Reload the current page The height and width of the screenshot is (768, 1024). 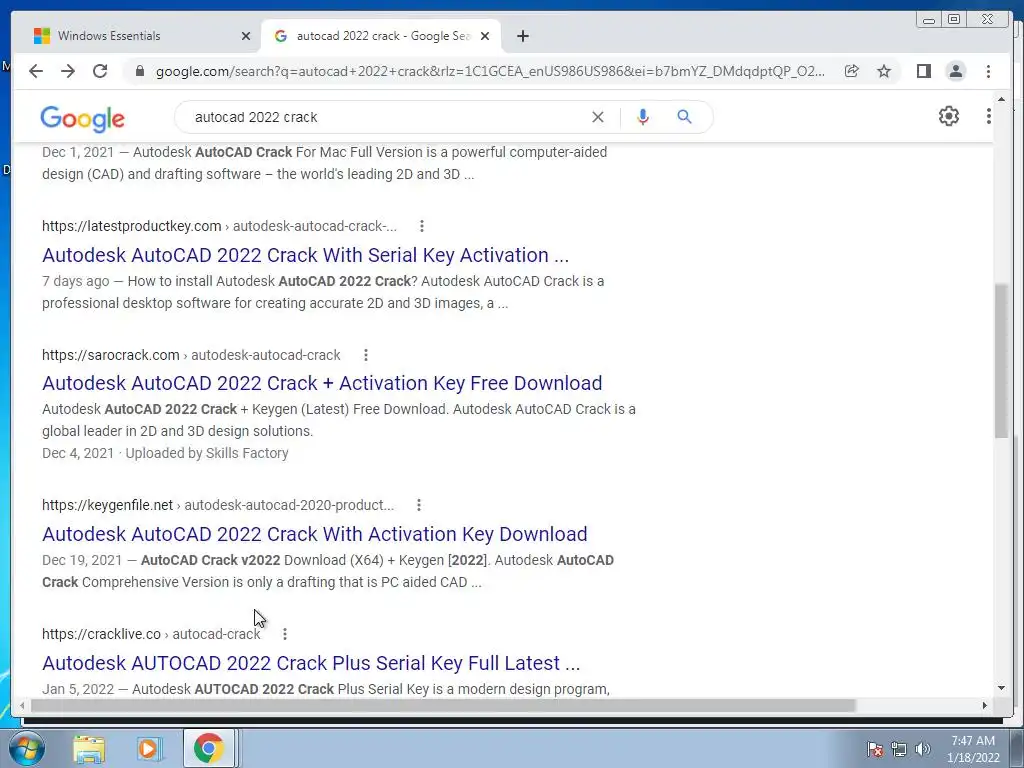(100, 71)
